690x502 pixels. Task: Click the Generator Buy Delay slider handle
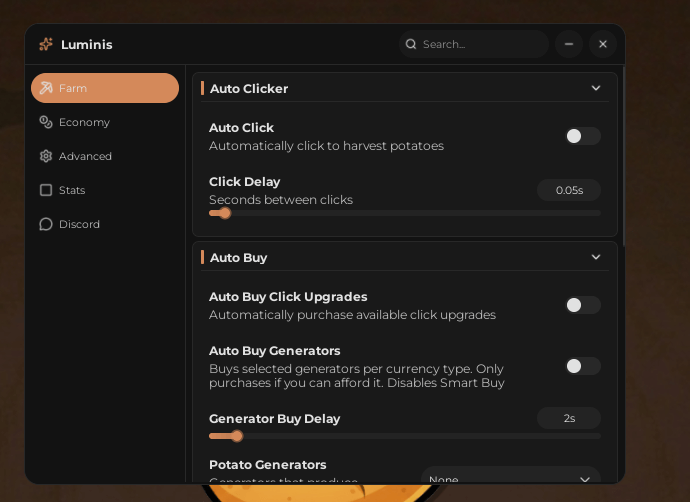pos(237,436)
